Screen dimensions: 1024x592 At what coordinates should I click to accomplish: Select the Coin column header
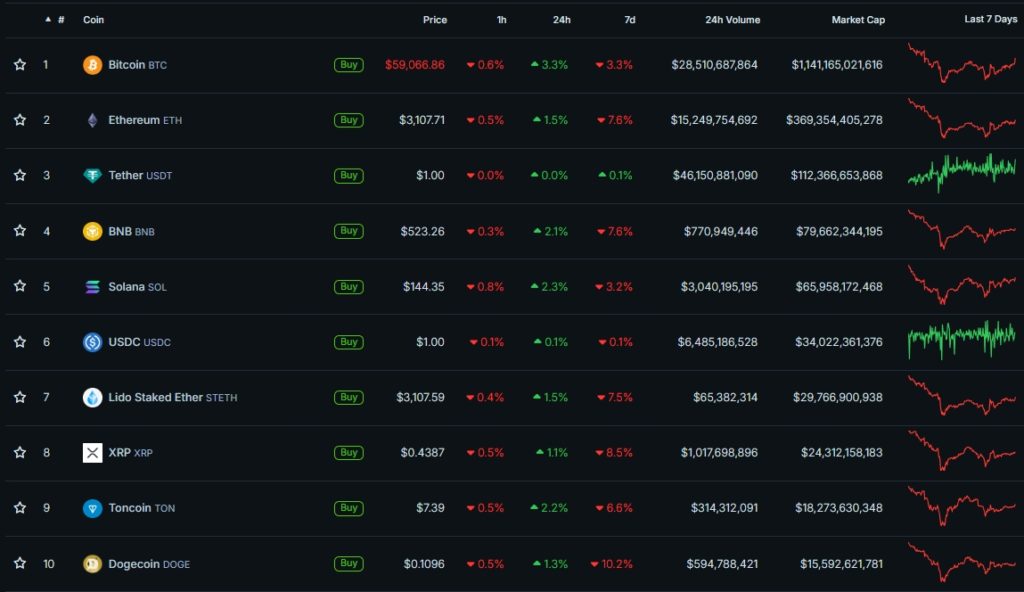93,19
